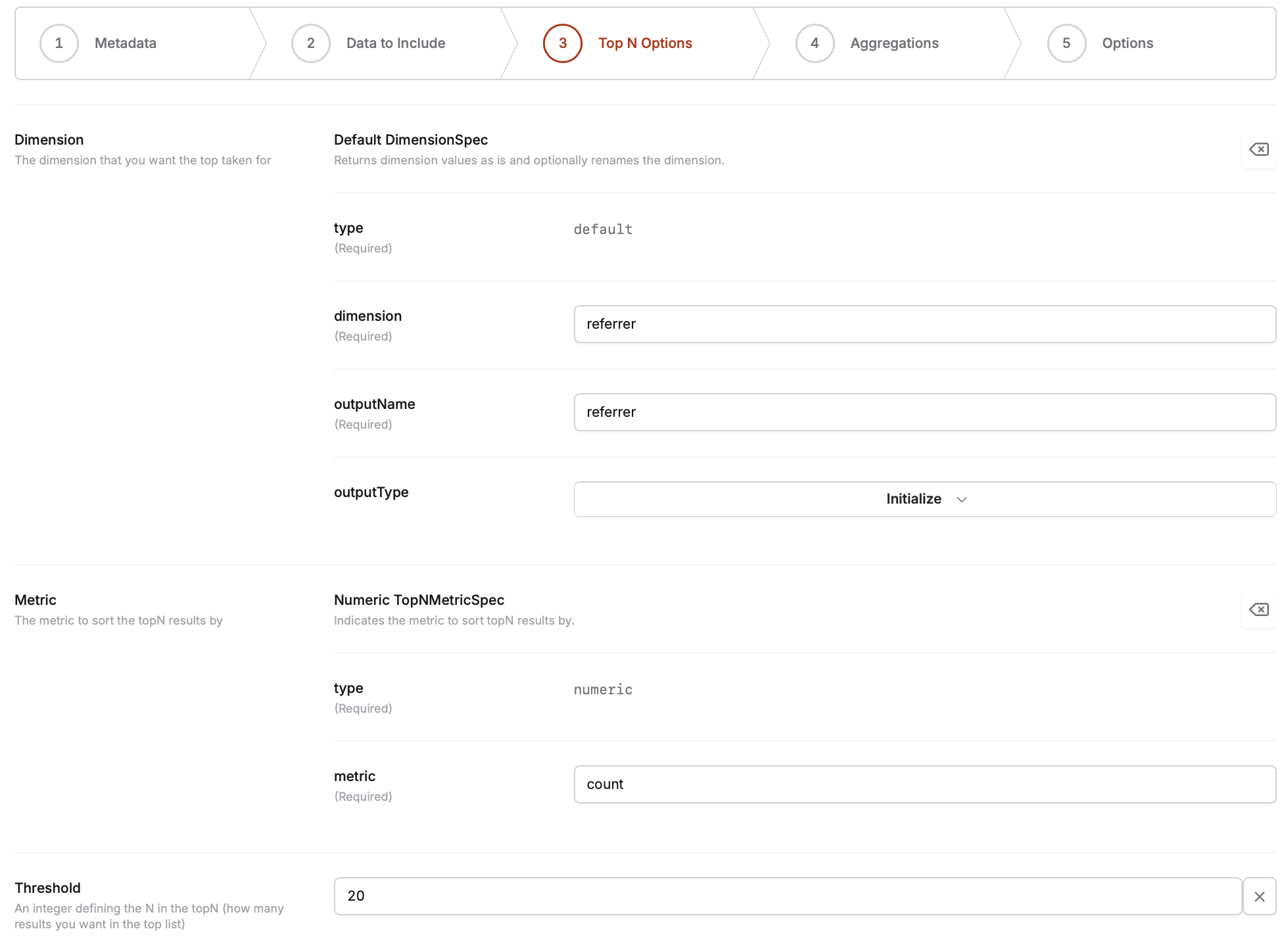Image resolution: width=1286 pixels, height=952 pixels.
Task: Clear the Threshold value with X icon
Action: (1259, 897)
